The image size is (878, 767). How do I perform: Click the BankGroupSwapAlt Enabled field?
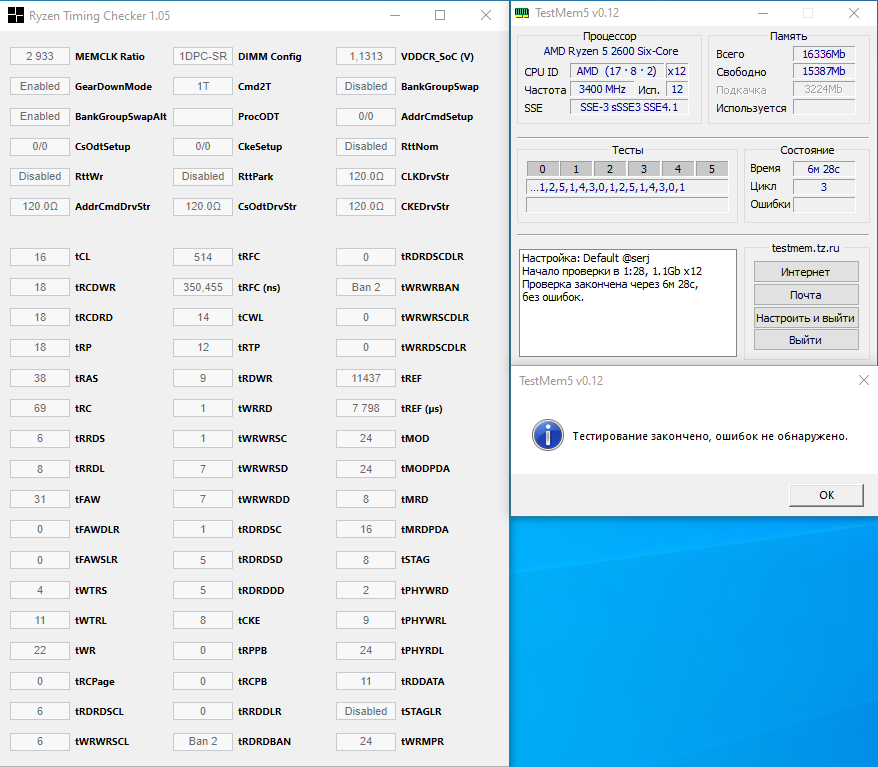click(x=40, y=116)
